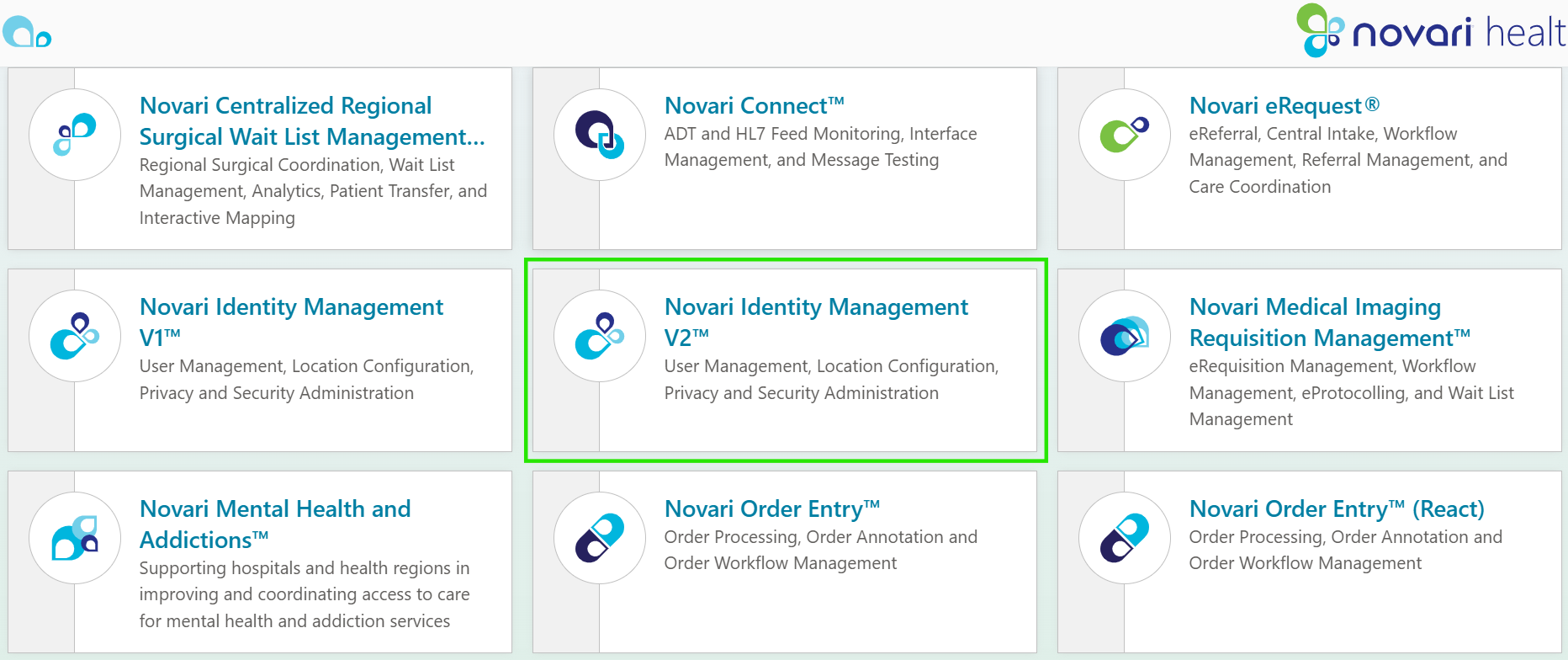1568x660 pixels.
Task: Click the Novari Mental Health and Addictions icon
Action: click(x=75, y=538)
